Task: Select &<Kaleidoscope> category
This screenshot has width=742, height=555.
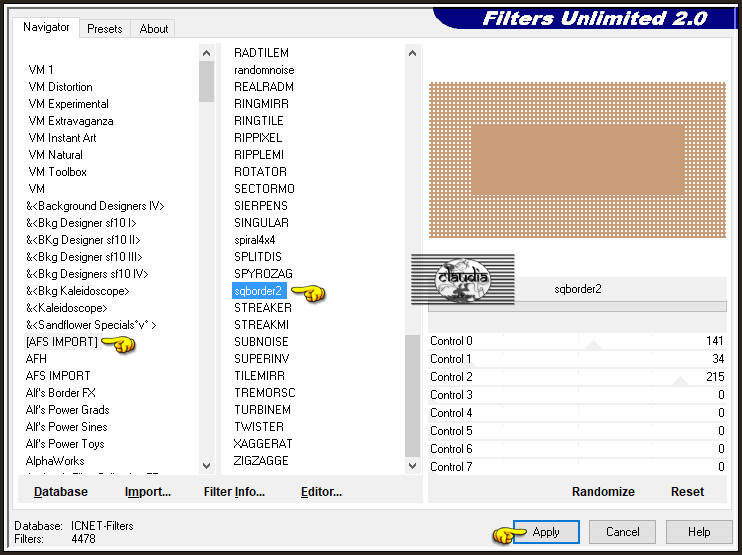Action: point(67,308)
